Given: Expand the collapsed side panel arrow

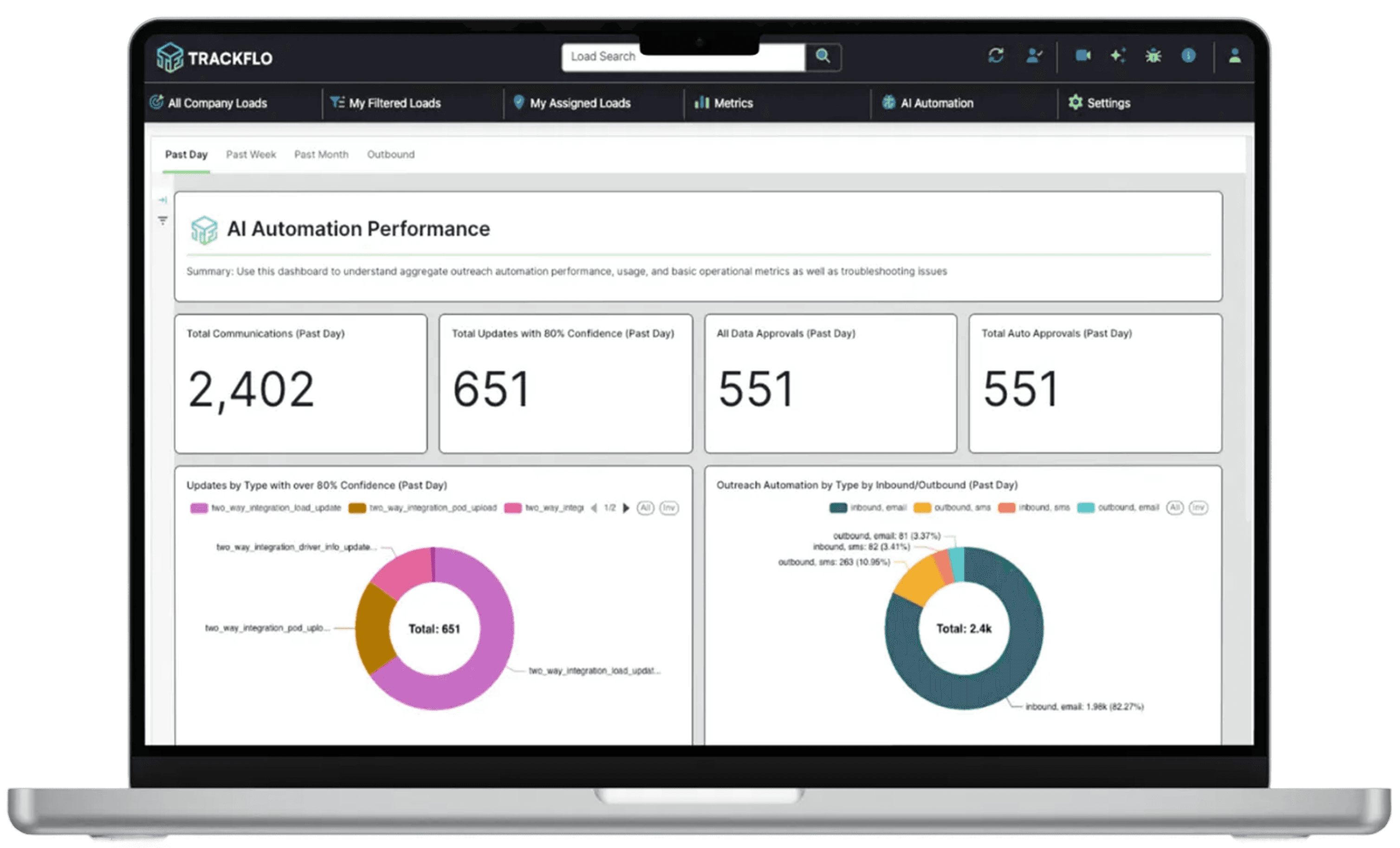Looking at the screenshot, I should [x=162, y=200].
